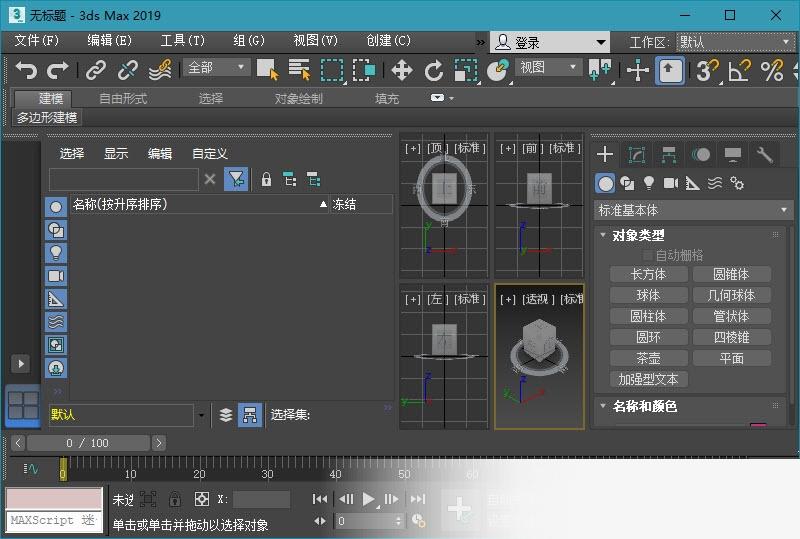Open the 默认 layer dropdown arrow
The height and width of the screenshot is (539, 800).
coord(201,415)
